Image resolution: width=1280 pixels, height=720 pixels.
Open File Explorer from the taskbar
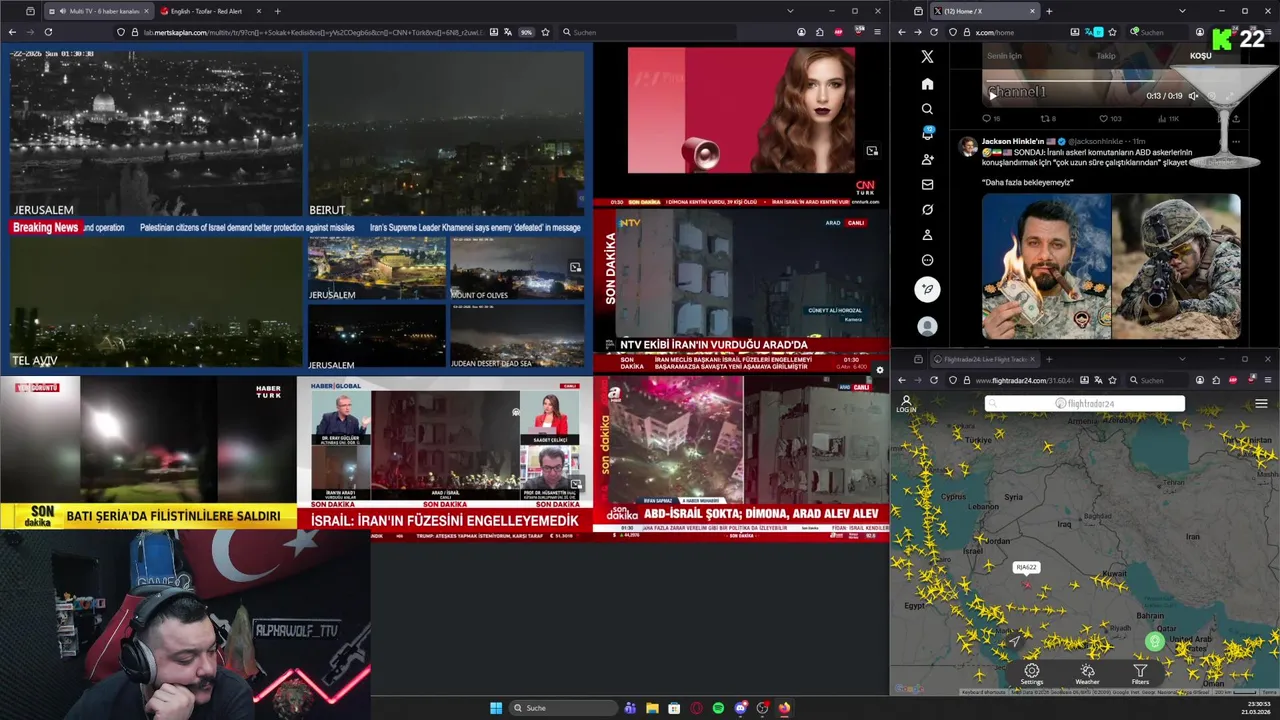(x=652, y=708)
